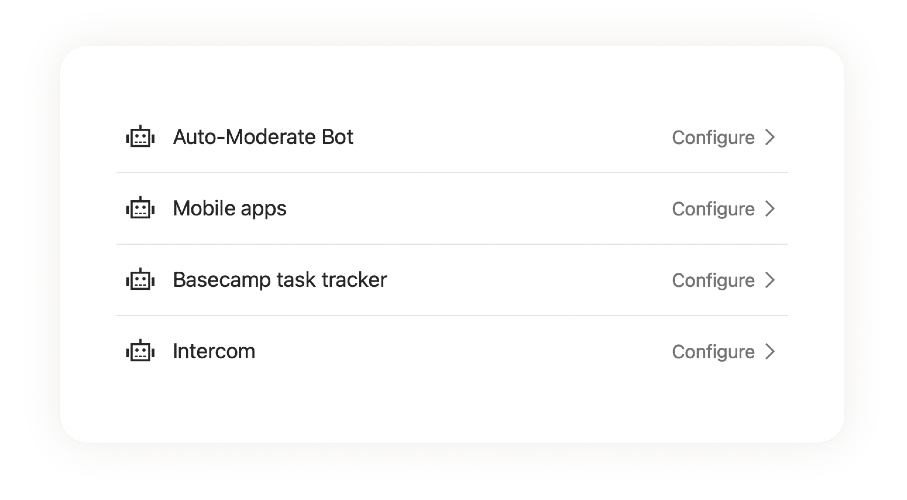907x500 pixels.
Task: Click empty middle area of Basecamp row
Action: pyautogui.click(x=530, y=280)
